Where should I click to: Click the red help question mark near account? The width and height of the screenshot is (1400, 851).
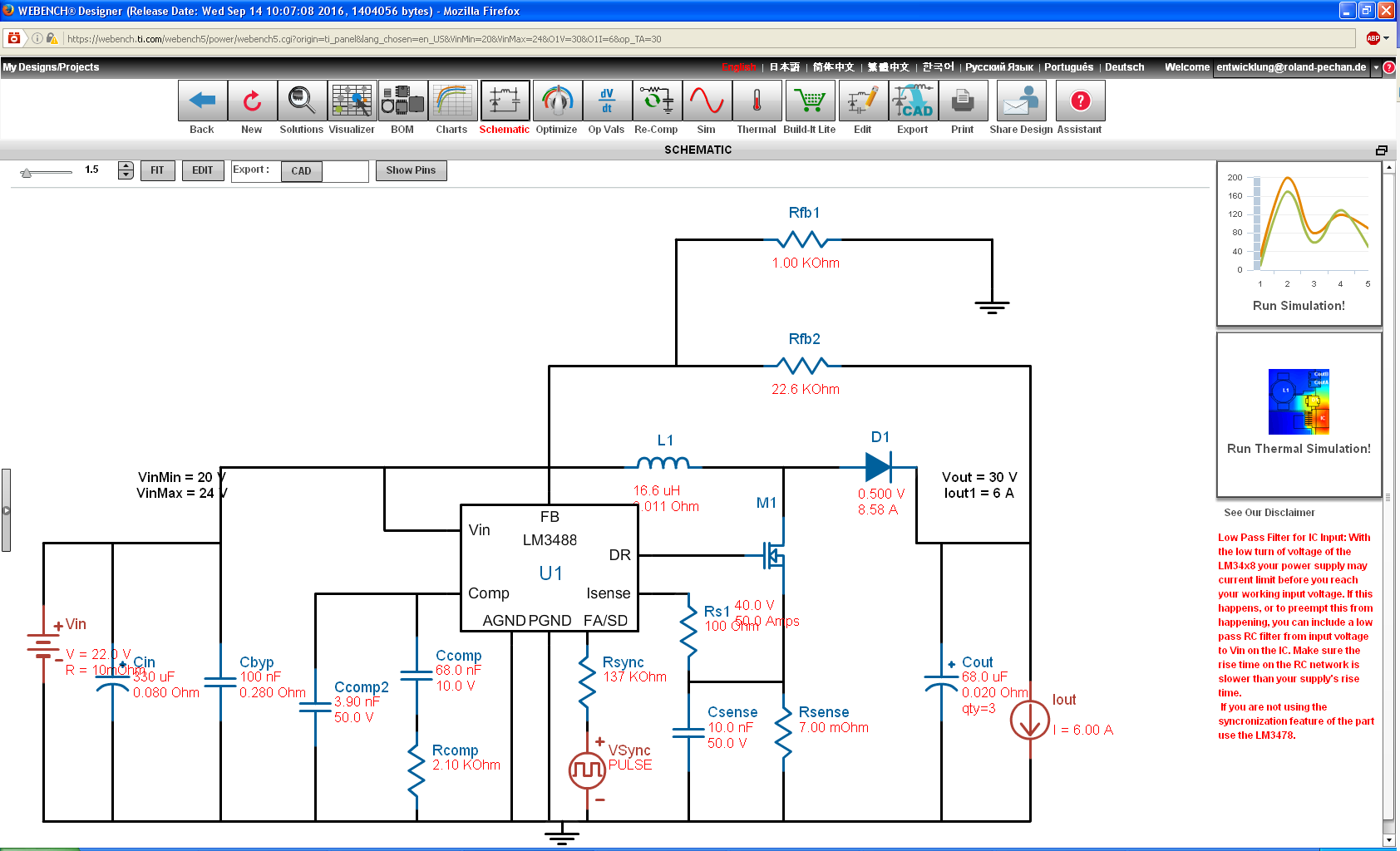(x=1389, y=67)
